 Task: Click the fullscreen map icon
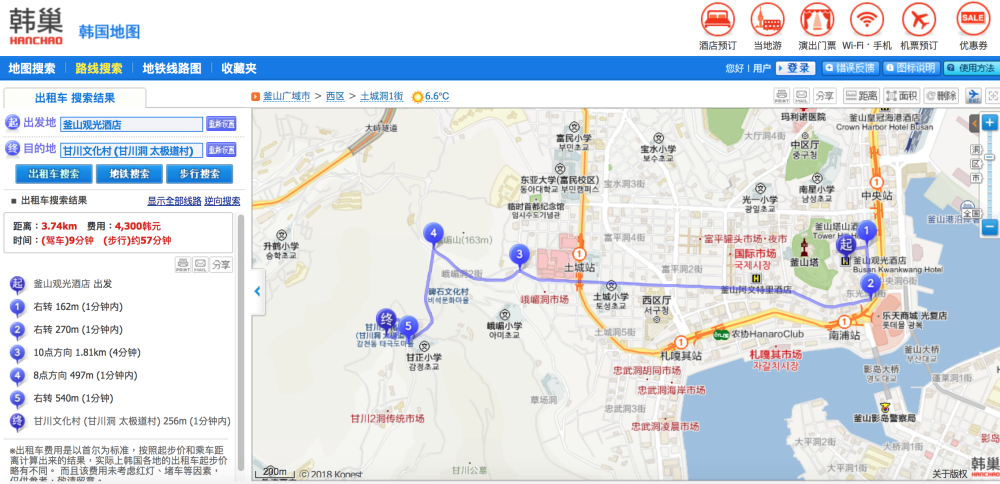(x=992, y=96)
